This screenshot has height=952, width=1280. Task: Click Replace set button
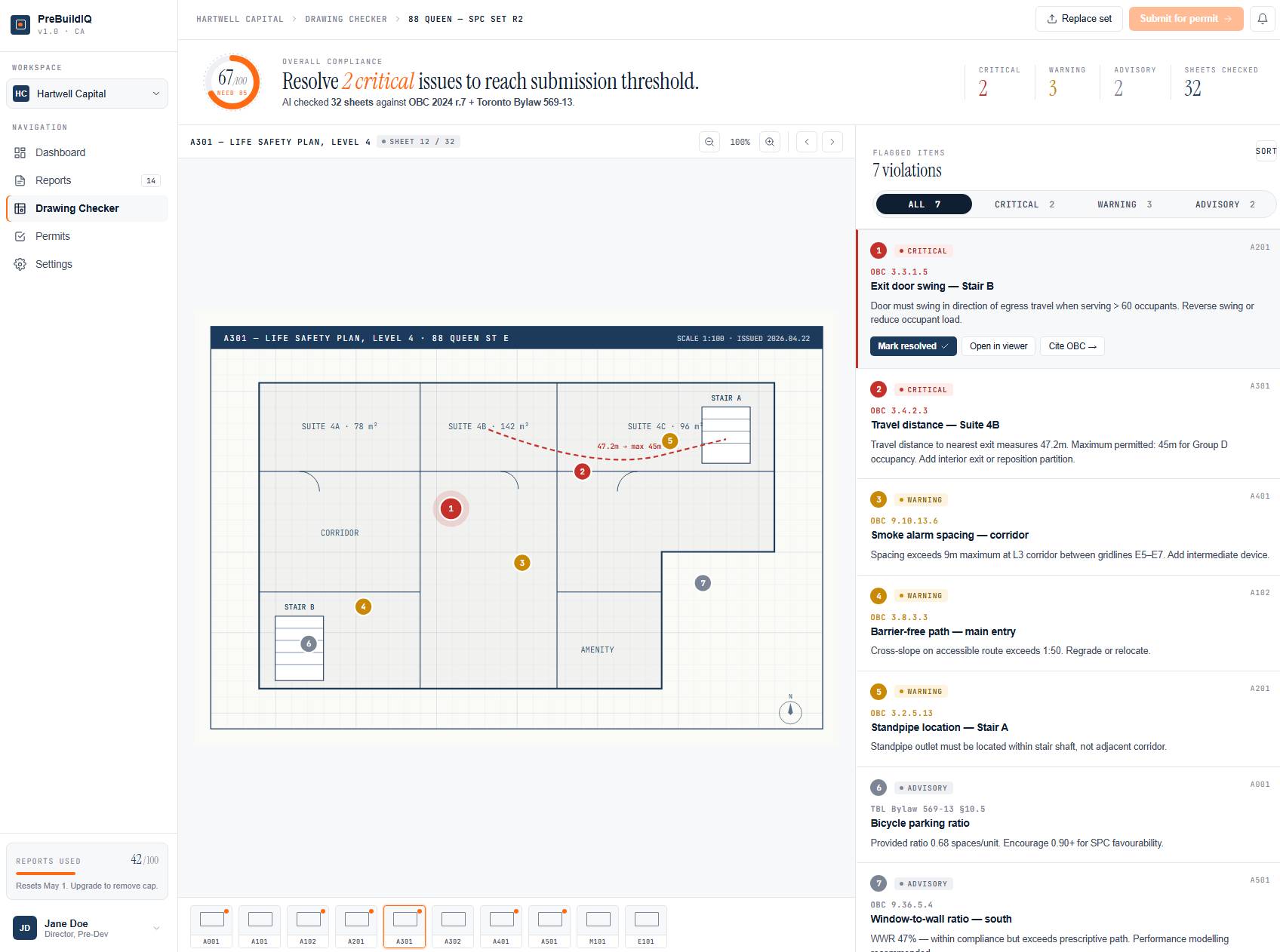pos(1078,19)
